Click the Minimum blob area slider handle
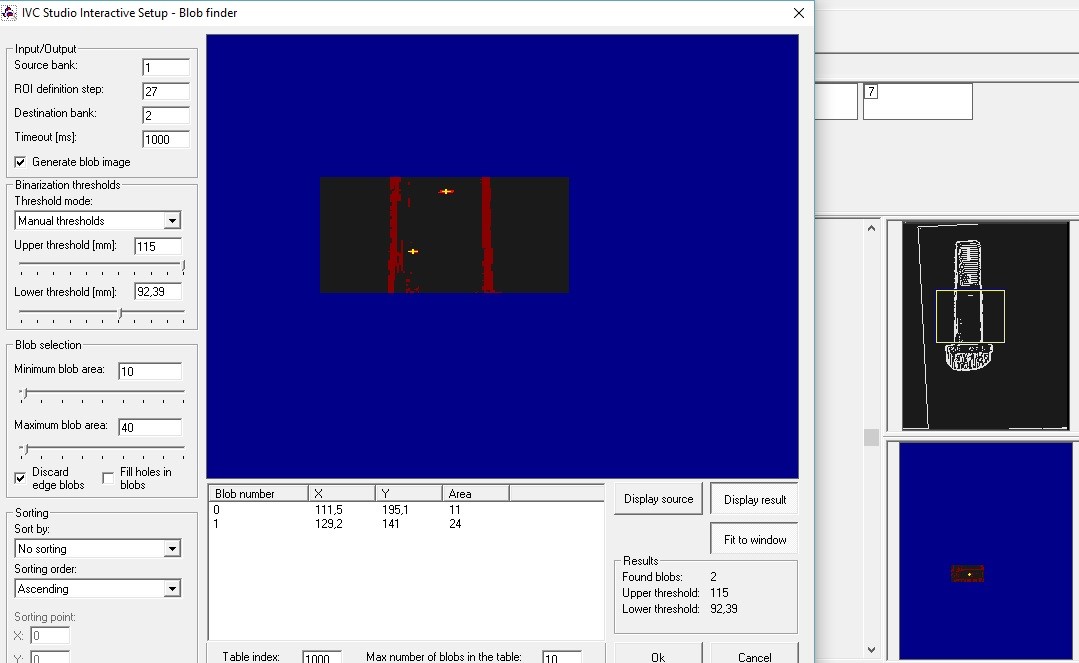This screenshot has width=1079, height=663. click(x=25, y=393)
